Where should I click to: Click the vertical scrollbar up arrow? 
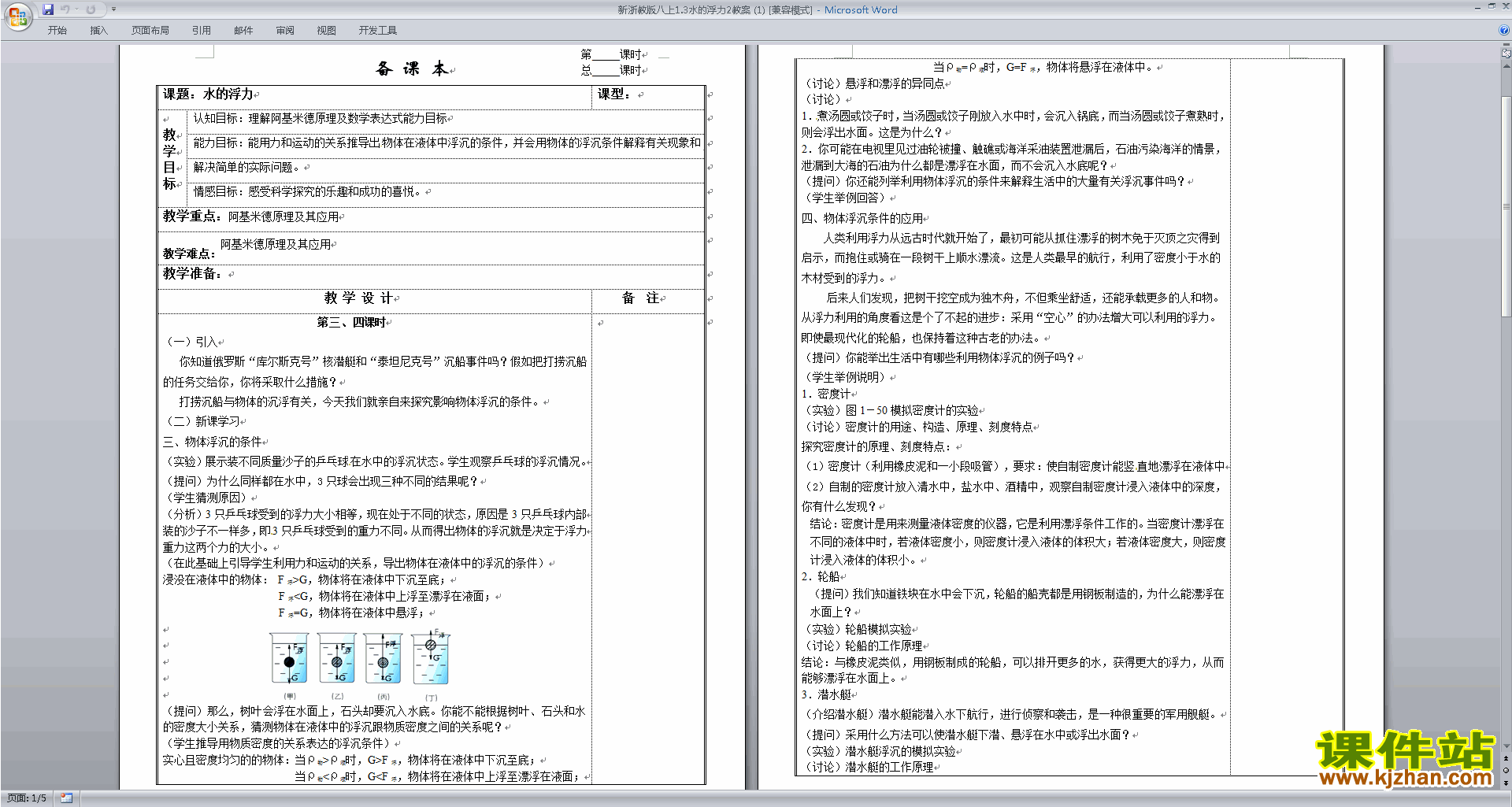click(x=1506, y=66)
